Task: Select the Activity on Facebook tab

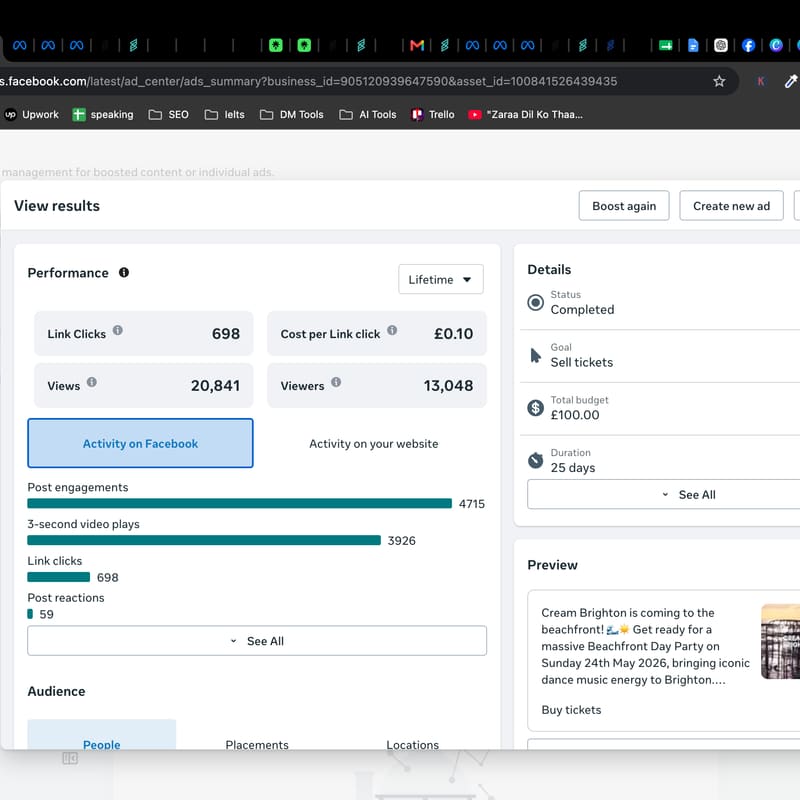Action: click(x=140, y=443)
